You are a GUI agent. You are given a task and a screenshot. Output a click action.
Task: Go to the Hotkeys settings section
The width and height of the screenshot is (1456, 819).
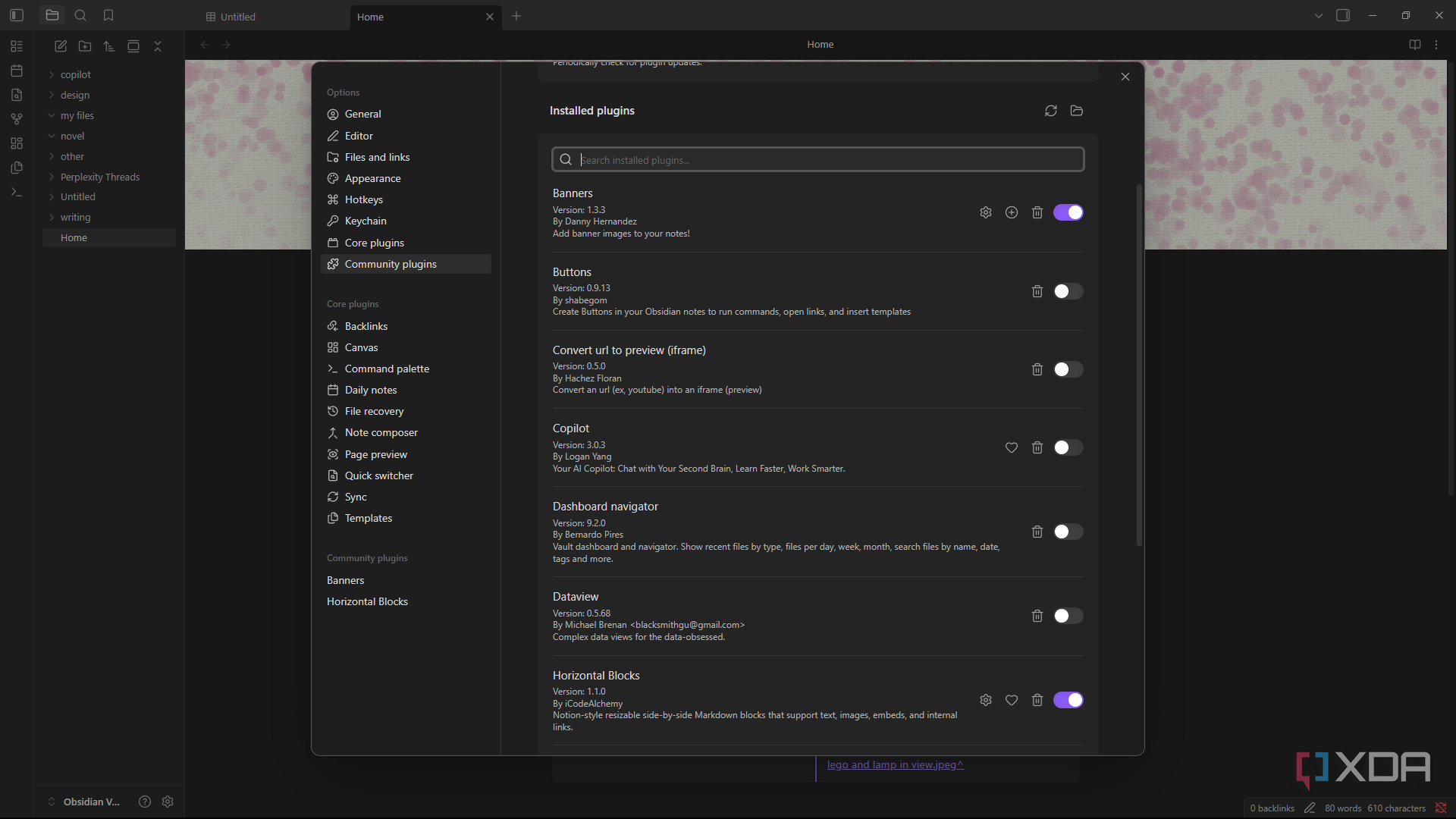406,199
